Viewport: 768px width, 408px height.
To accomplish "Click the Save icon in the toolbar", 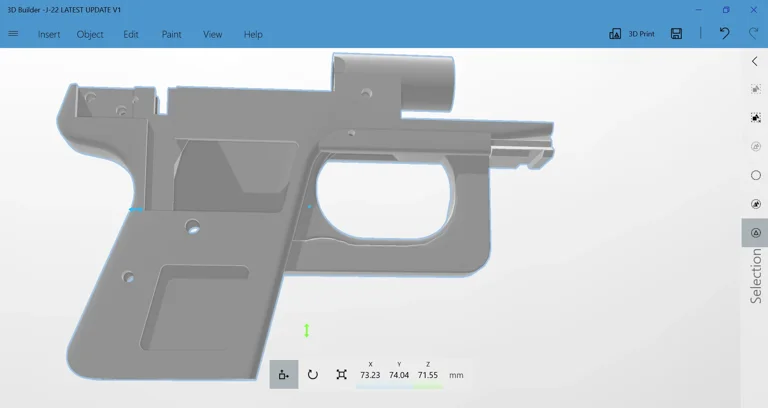I will pyautogui.click(x=676, y=34).
